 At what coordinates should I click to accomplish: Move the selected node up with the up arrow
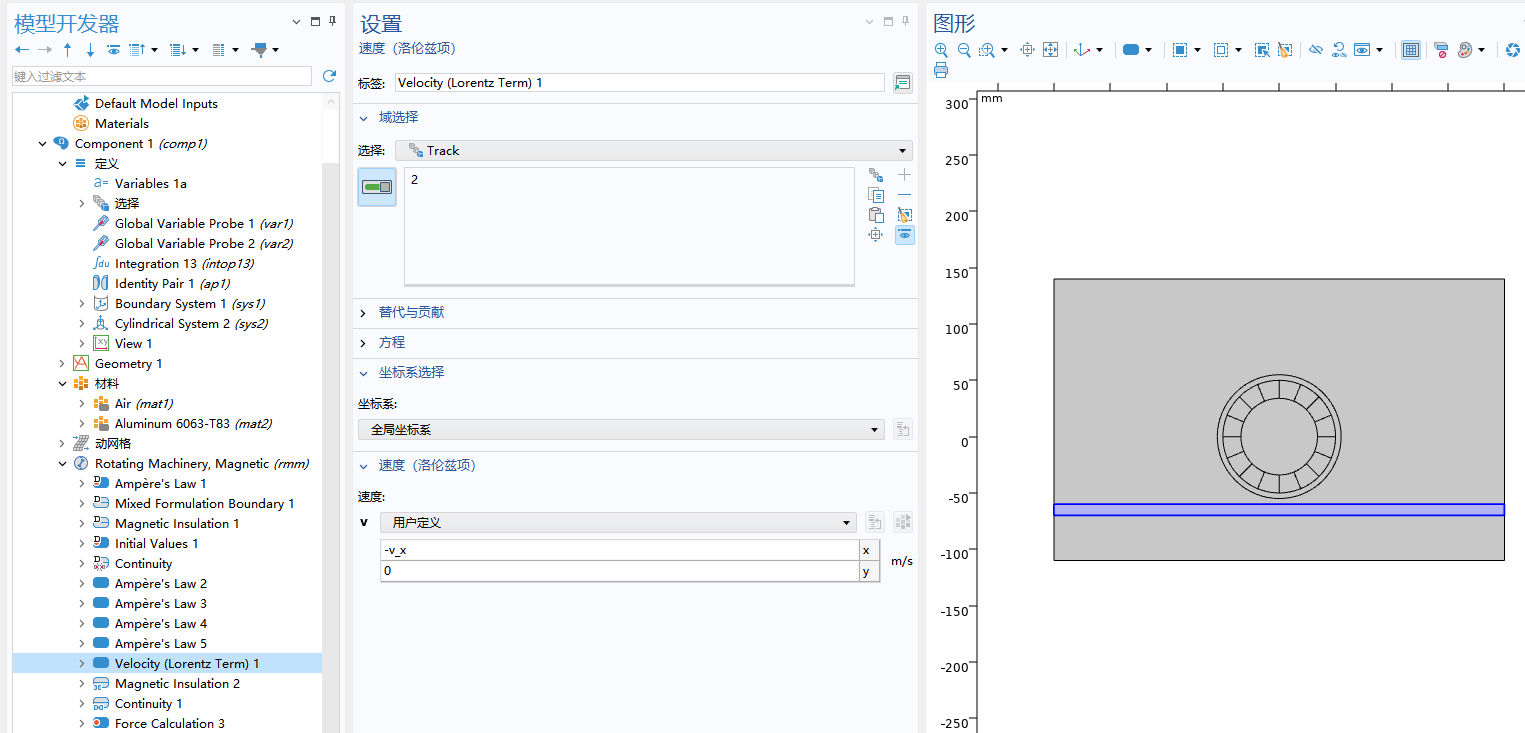(x=67, y=49)
